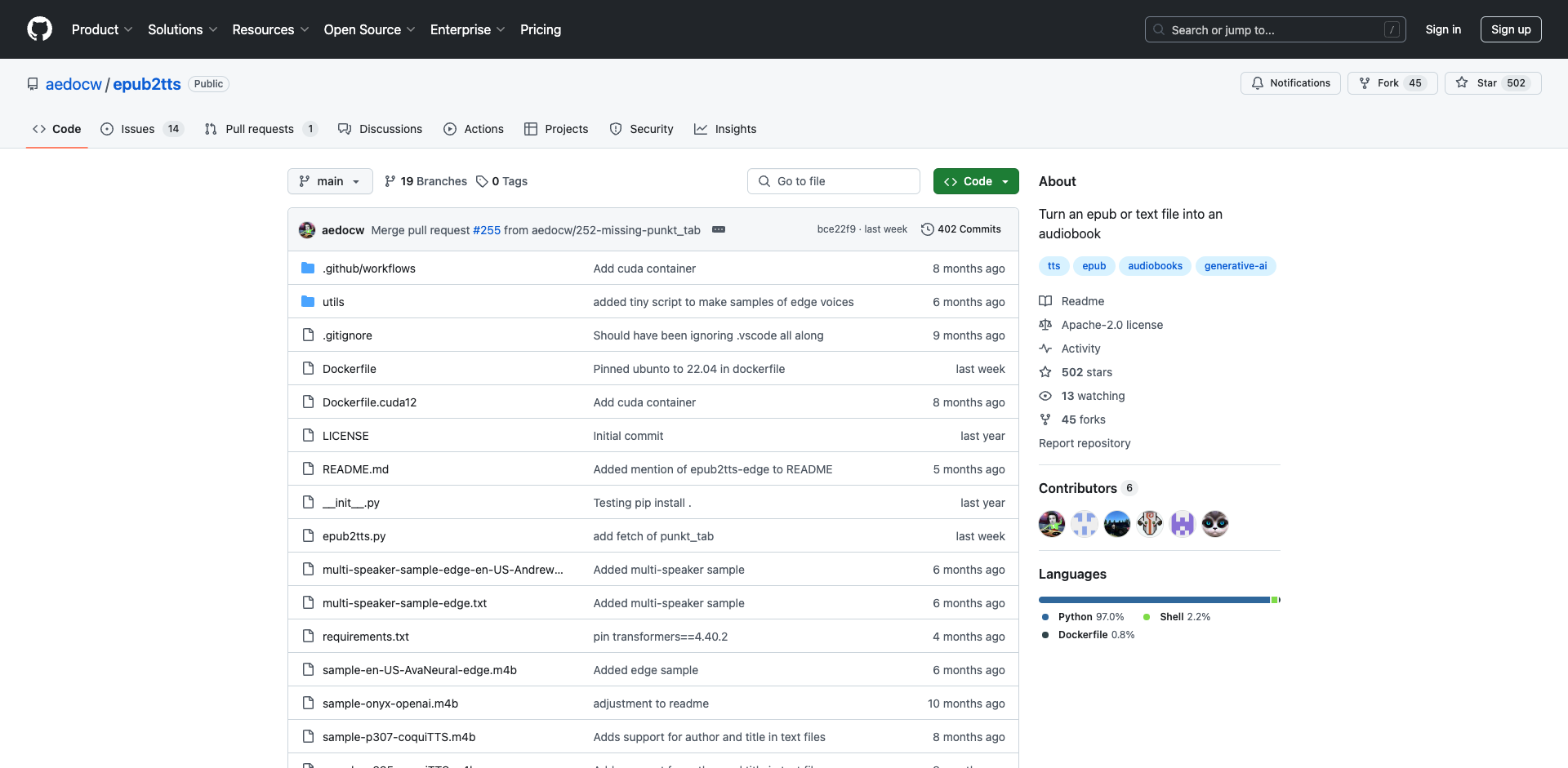Click the forks icon in About
The height and width of the screenshot is (768, 1568).
click(x=1045, y=420)
